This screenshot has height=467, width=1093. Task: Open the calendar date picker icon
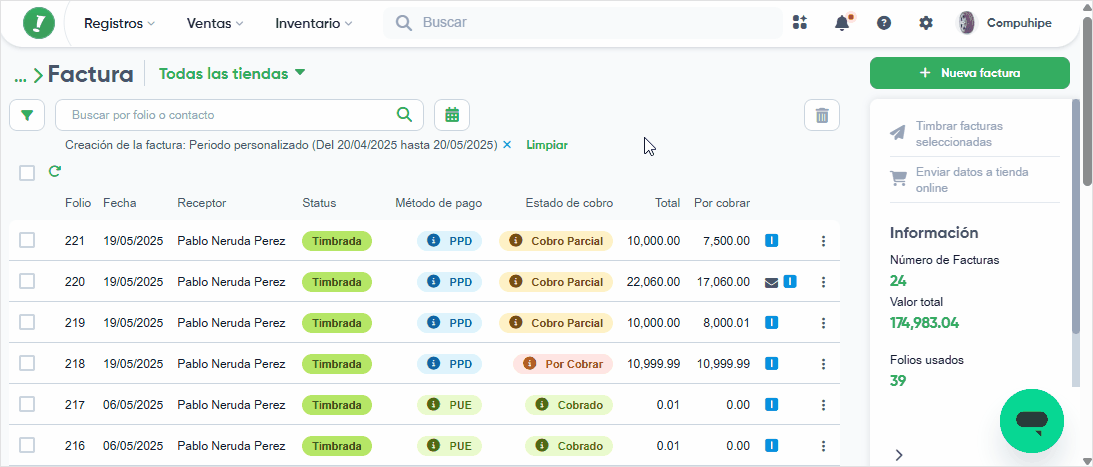tap(452, 115)
